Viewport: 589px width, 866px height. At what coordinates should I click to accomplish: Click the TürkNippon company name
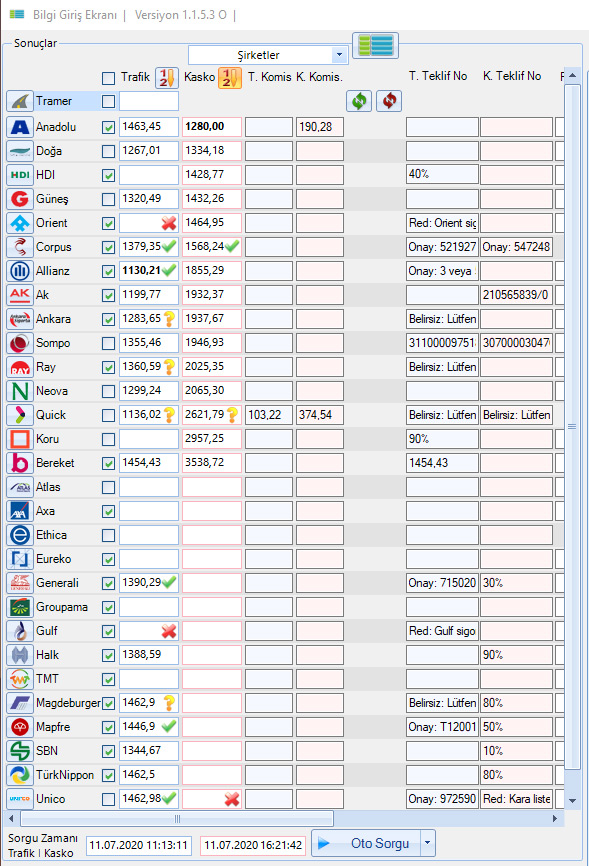click(x=65, y=775)
